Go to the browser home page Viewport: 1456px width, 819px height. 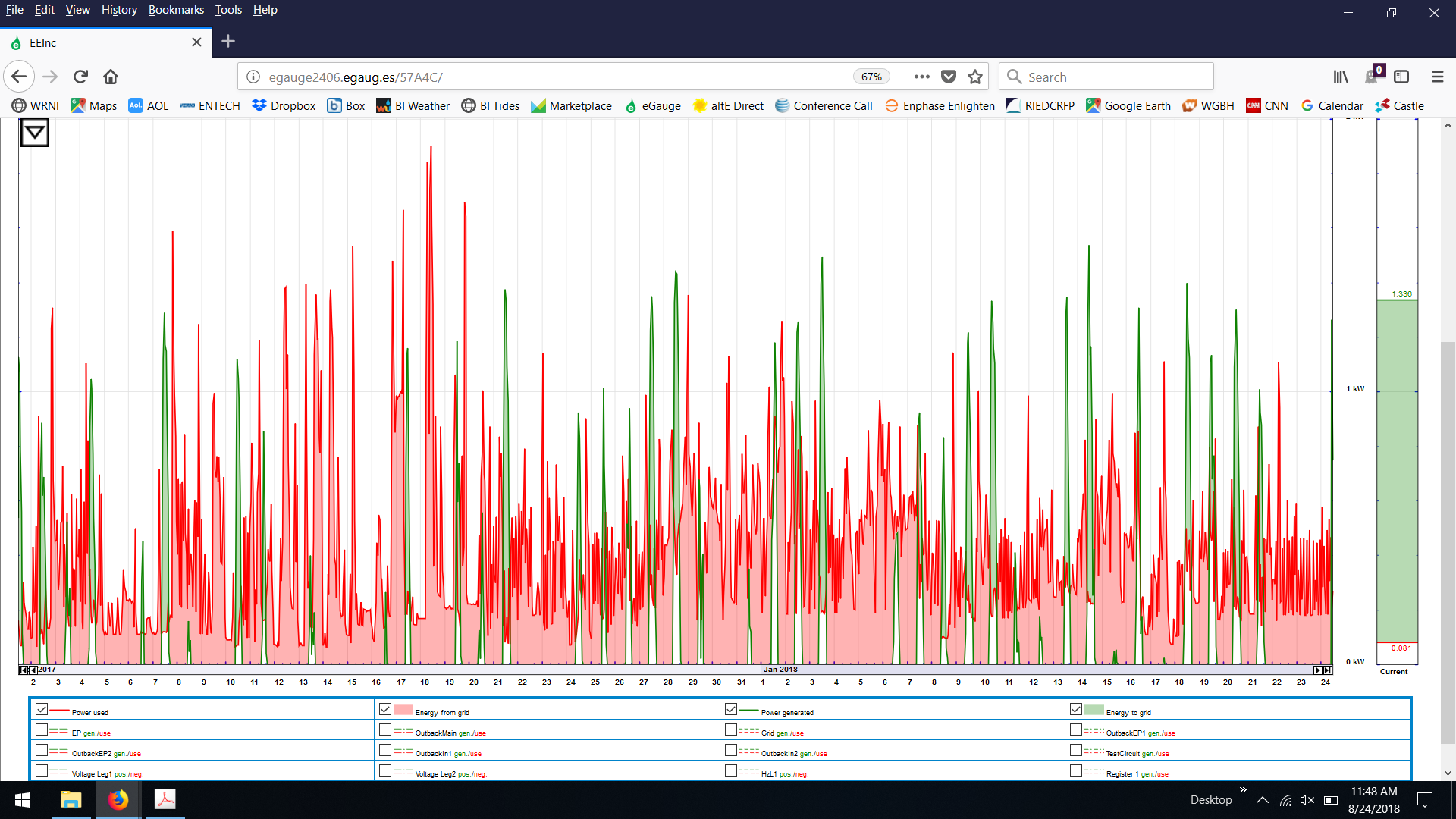pyautogui.click(x=111, y=77)
